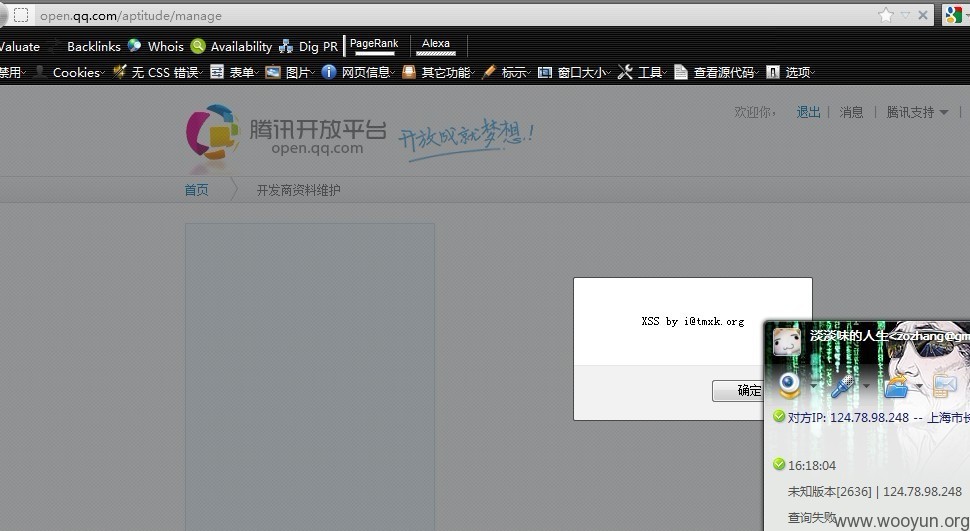Image resolution: width=970 pixels, height=531 pixels.
Task: Click the send file folder icon
Action: point(897,386)
